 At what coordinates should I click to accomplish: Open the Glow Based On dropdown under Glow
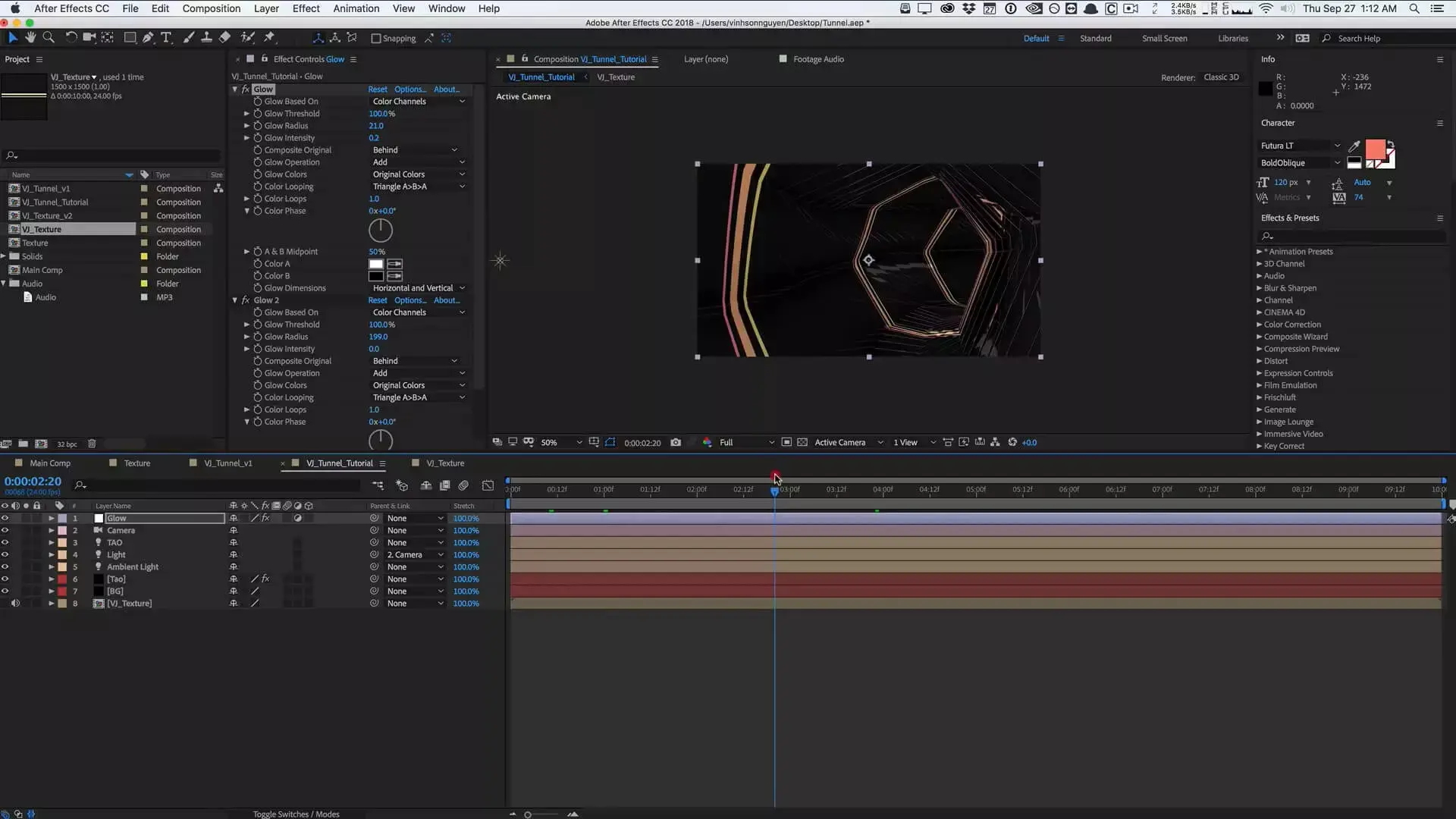[x=419, y=102]
